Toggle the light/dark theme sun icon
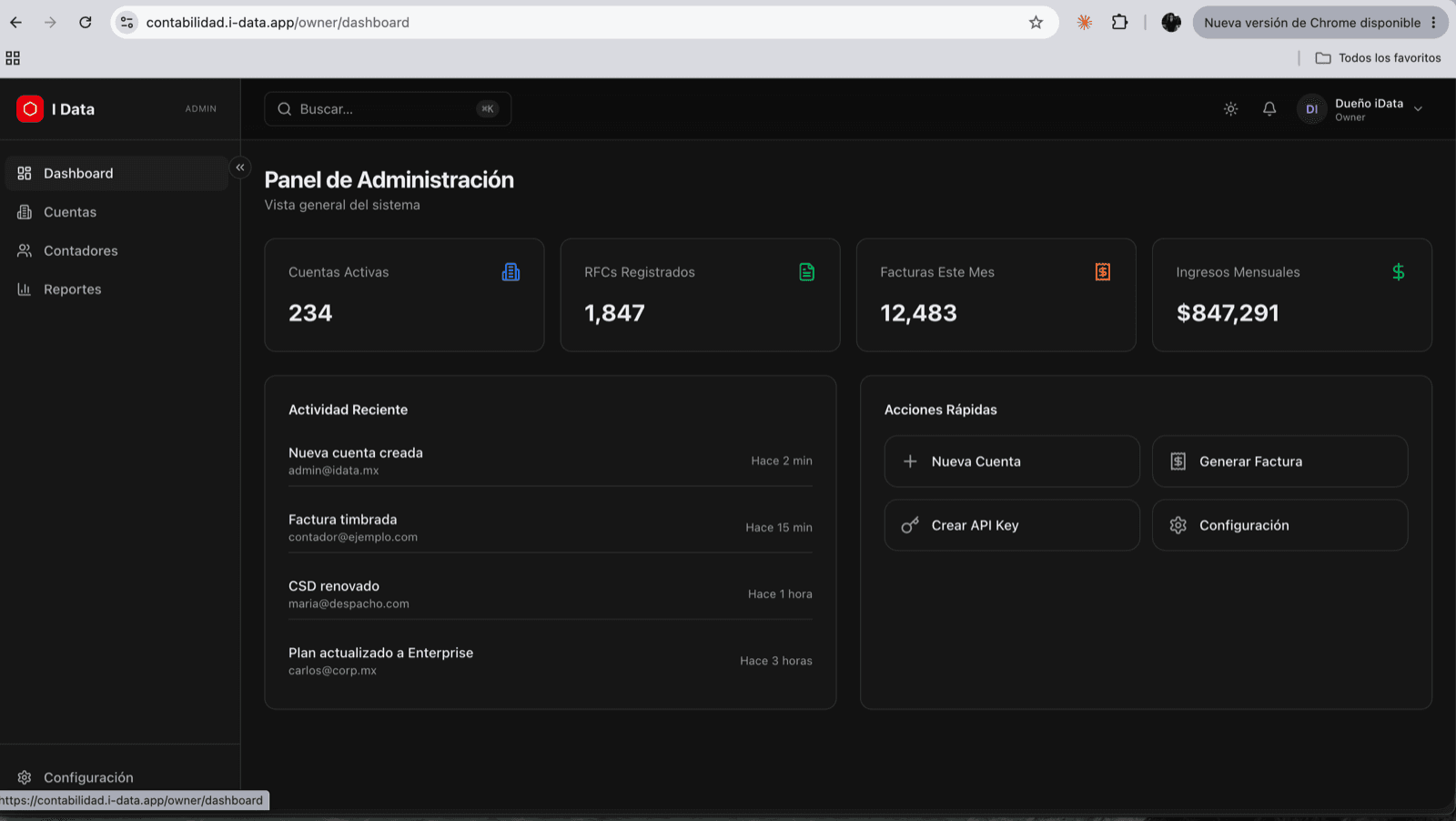 tap(1230, 109)
